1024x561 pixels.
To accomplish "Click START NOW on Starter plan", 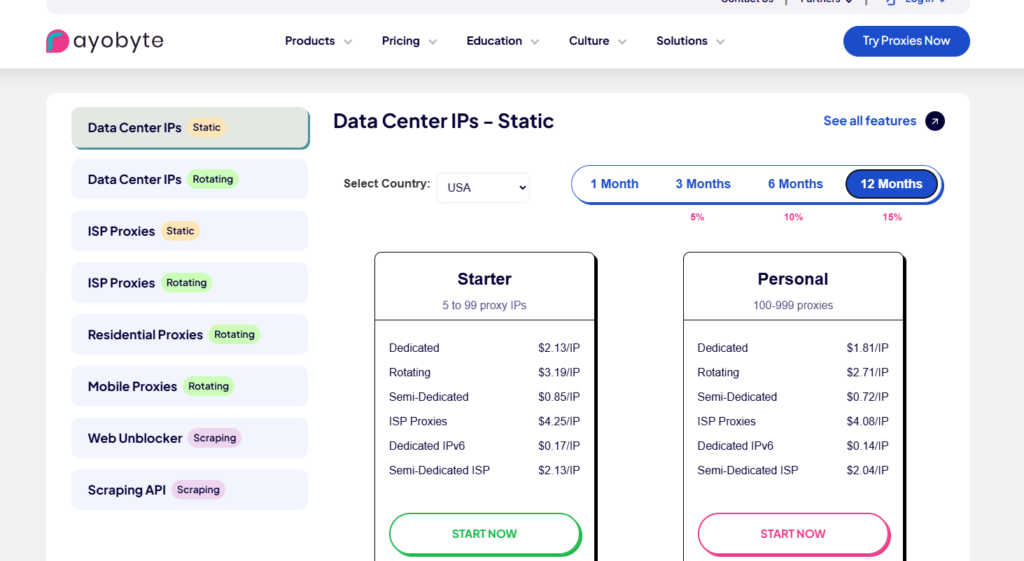I will 484,534.
